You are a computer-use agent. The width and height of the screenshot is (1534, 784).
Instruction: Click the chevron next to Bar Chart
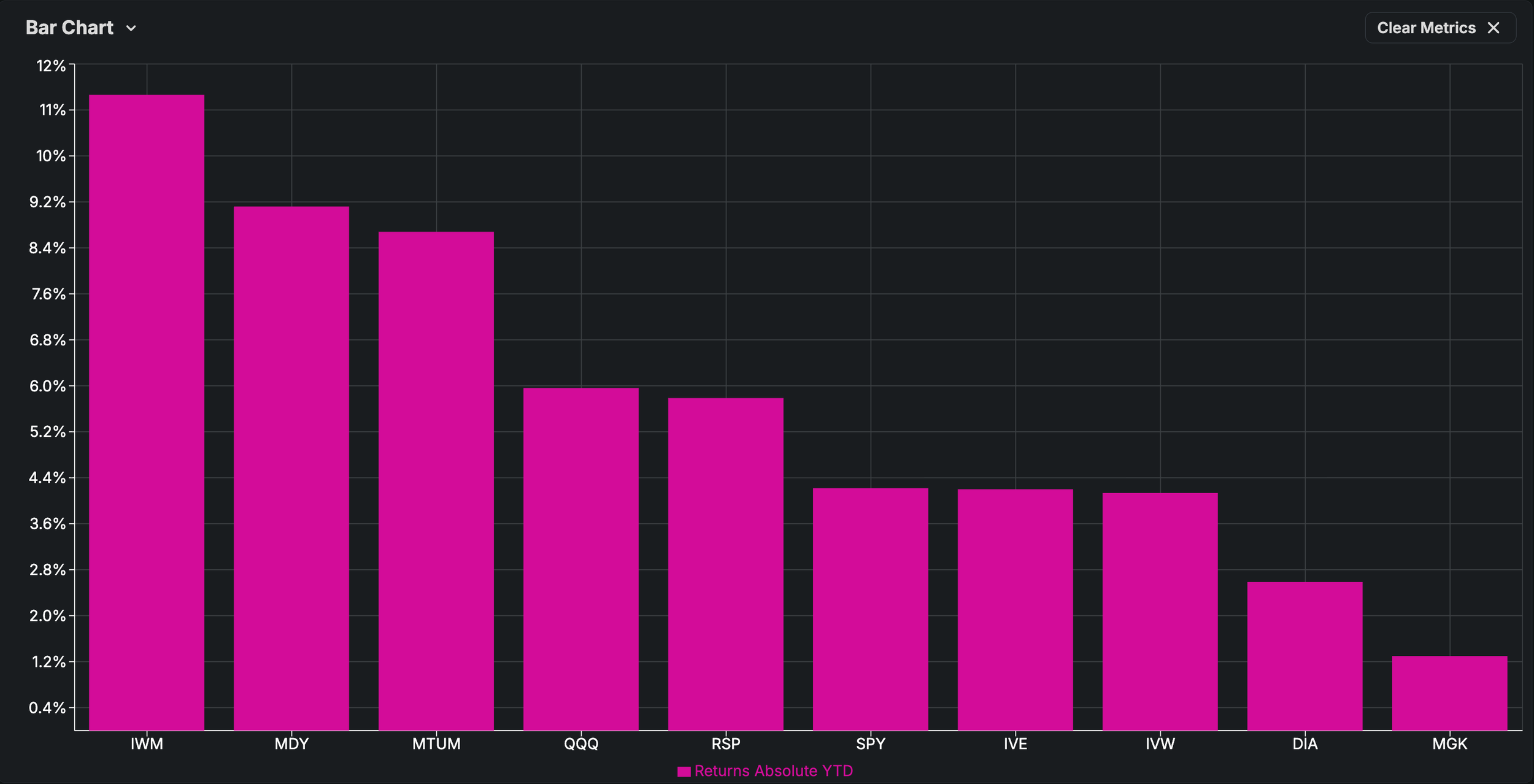click(x=131, y=29)
